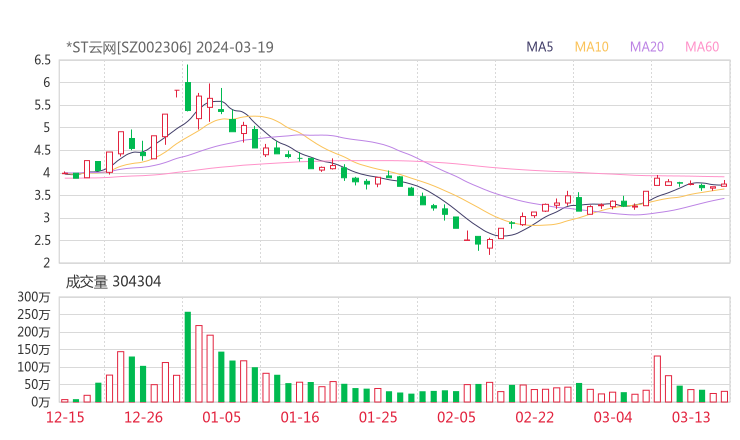The image size is (740, 440).
Task: Click the 01-16 date label
Action: coord(300,417)
